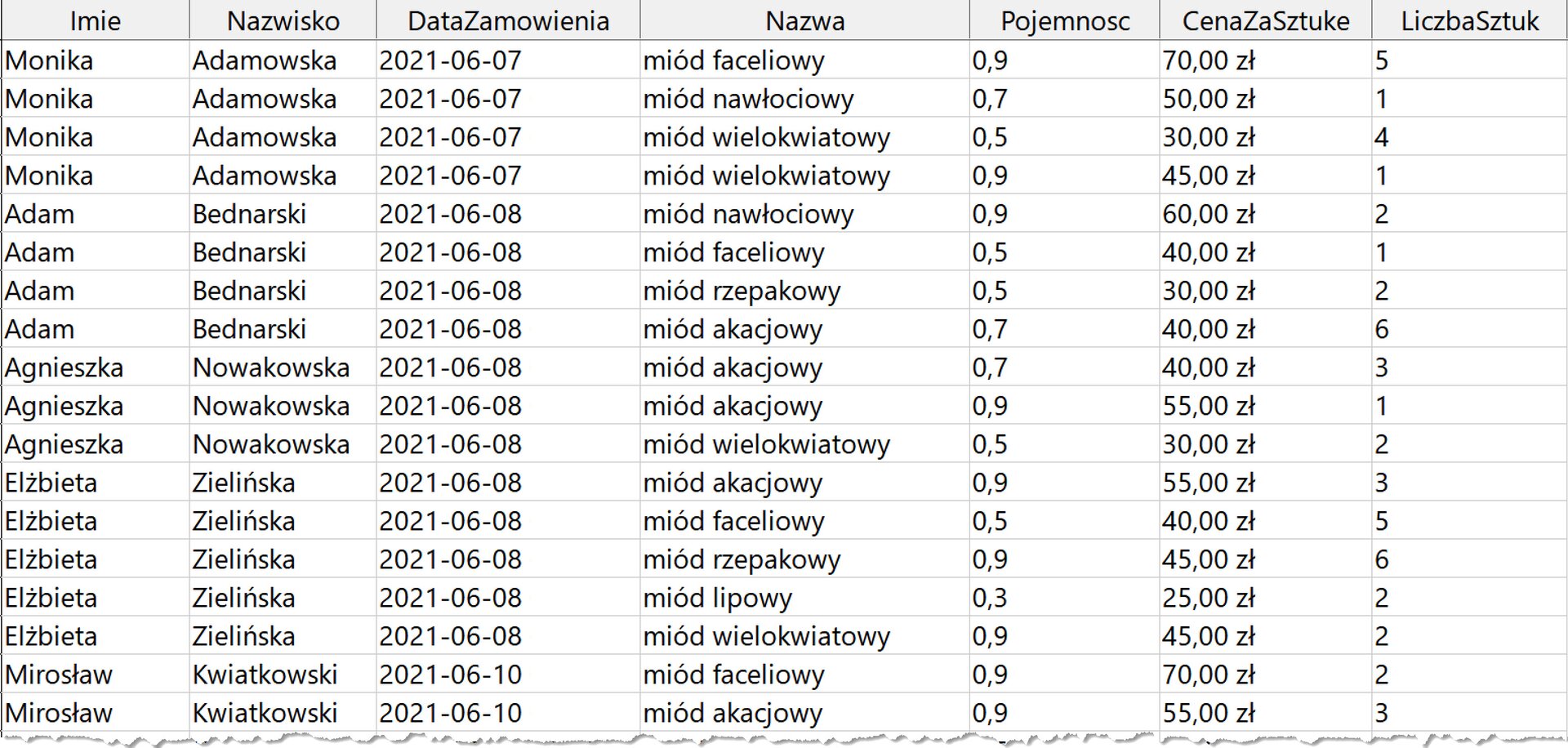
Task: Select the LiczbaSztuk column header
Action: point(1469,20)
